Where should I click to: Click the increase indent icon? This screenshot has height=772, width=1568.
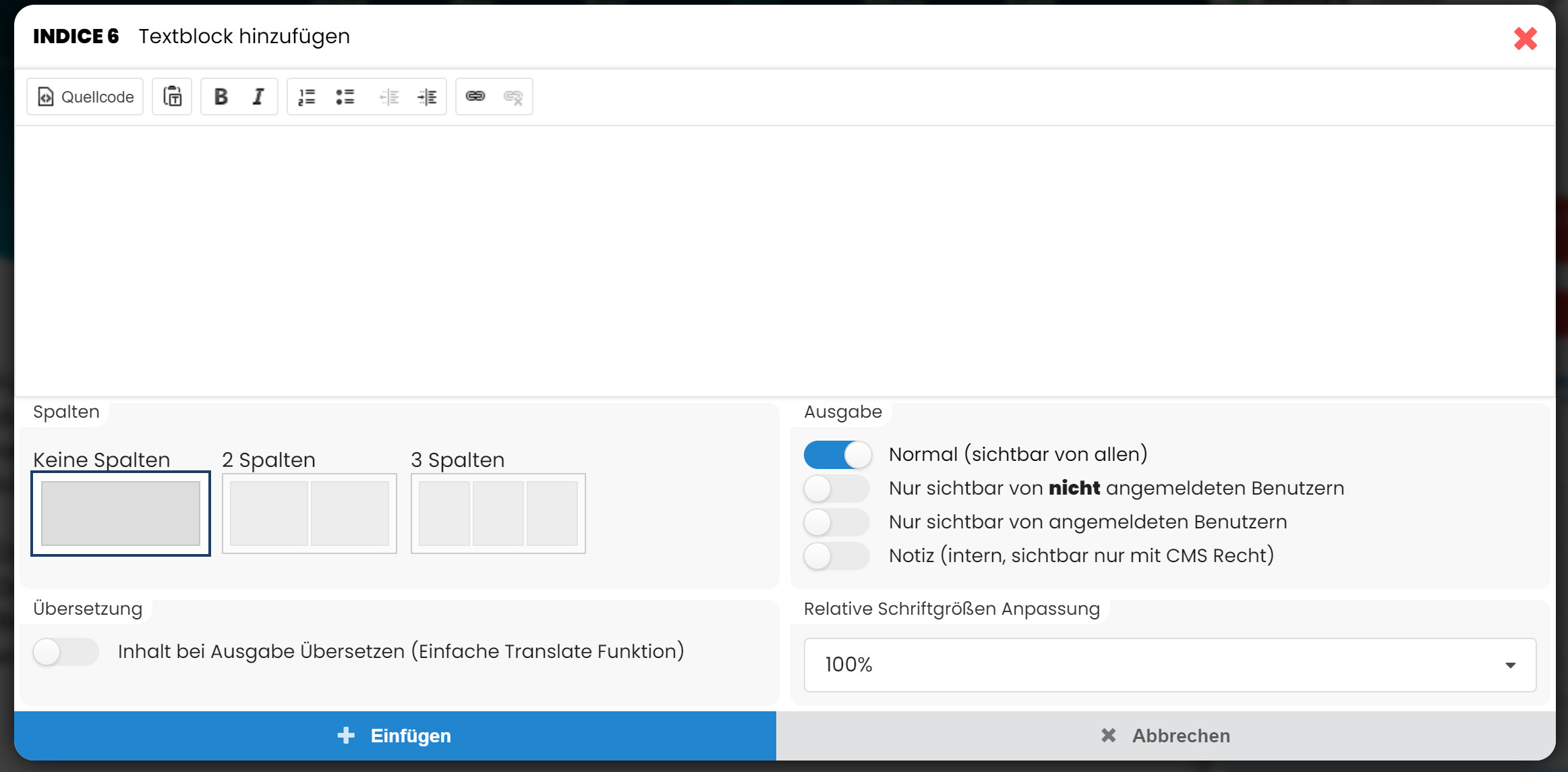tap(427, 97)
